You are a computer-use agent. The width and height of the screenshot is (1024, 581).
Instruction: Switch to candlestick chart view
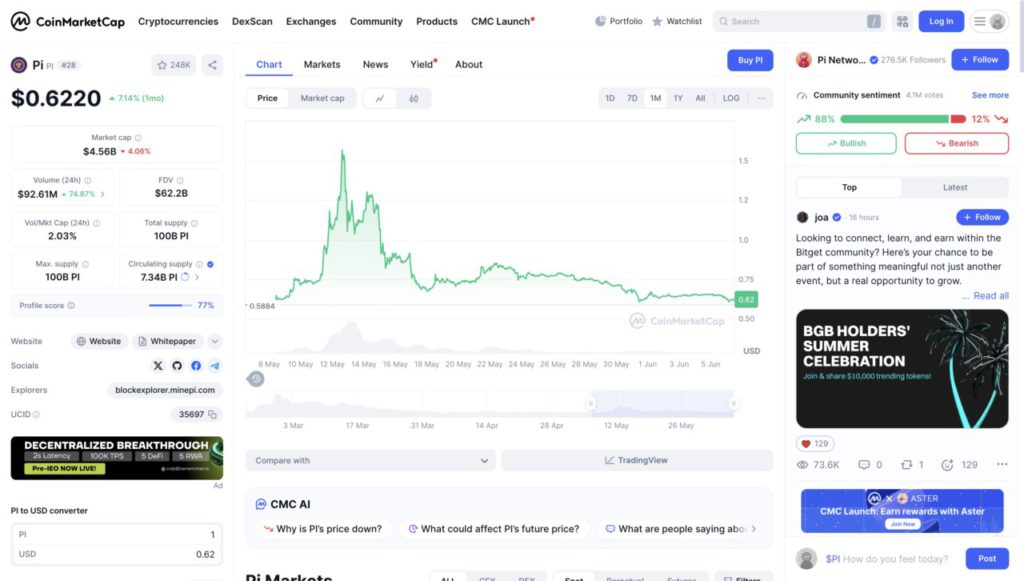coord(414,98)
